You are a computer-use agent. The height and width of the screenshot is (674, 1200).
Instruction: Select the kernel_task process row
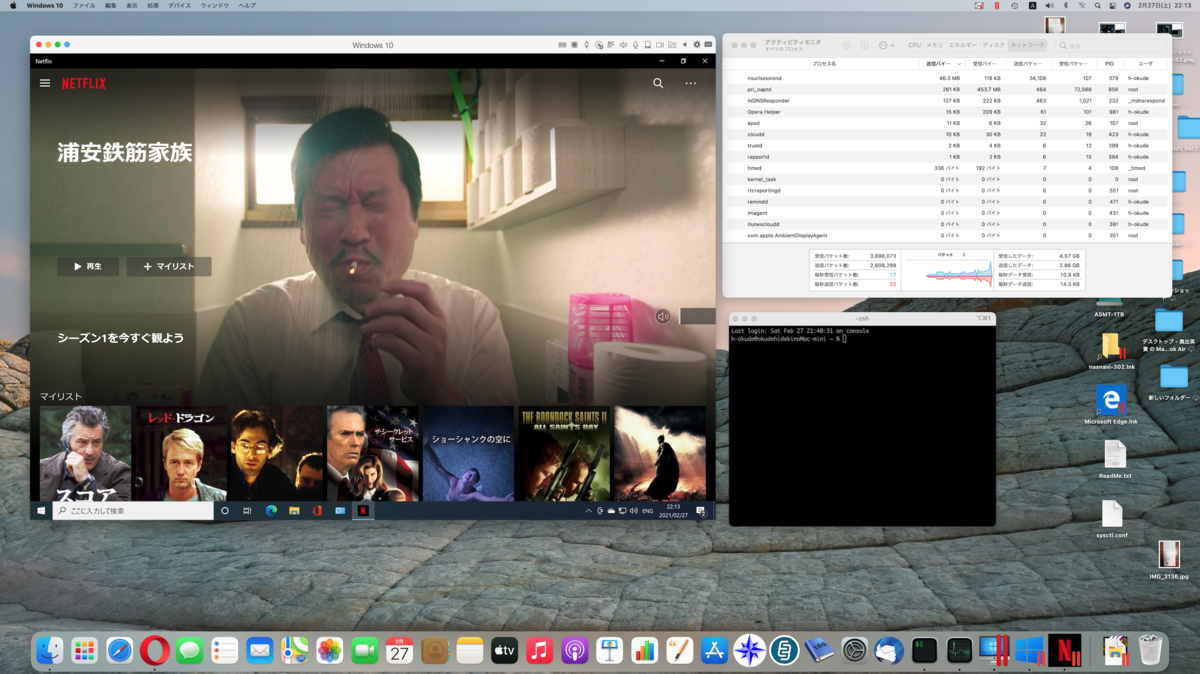point(947,179)
